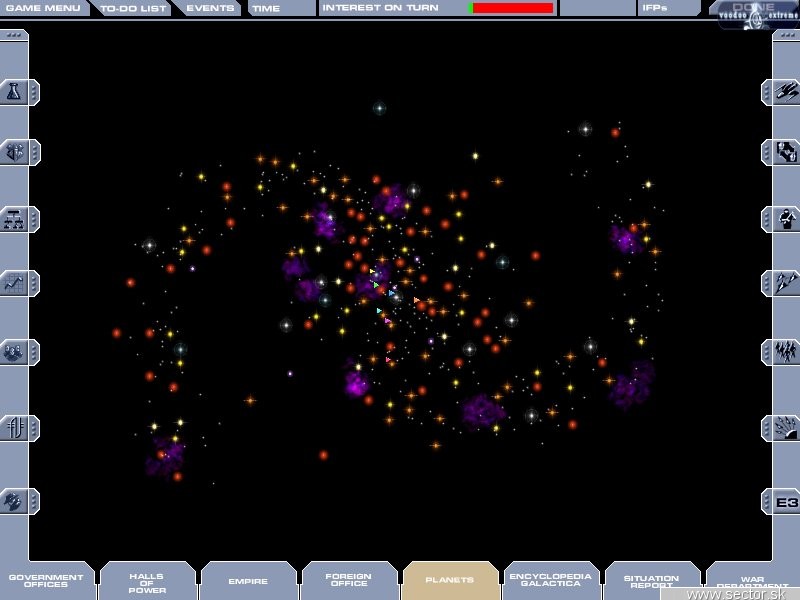Go to the Foreign Office tab
Viewport: 800px width, 600px height.
click(x=349, y=580)
